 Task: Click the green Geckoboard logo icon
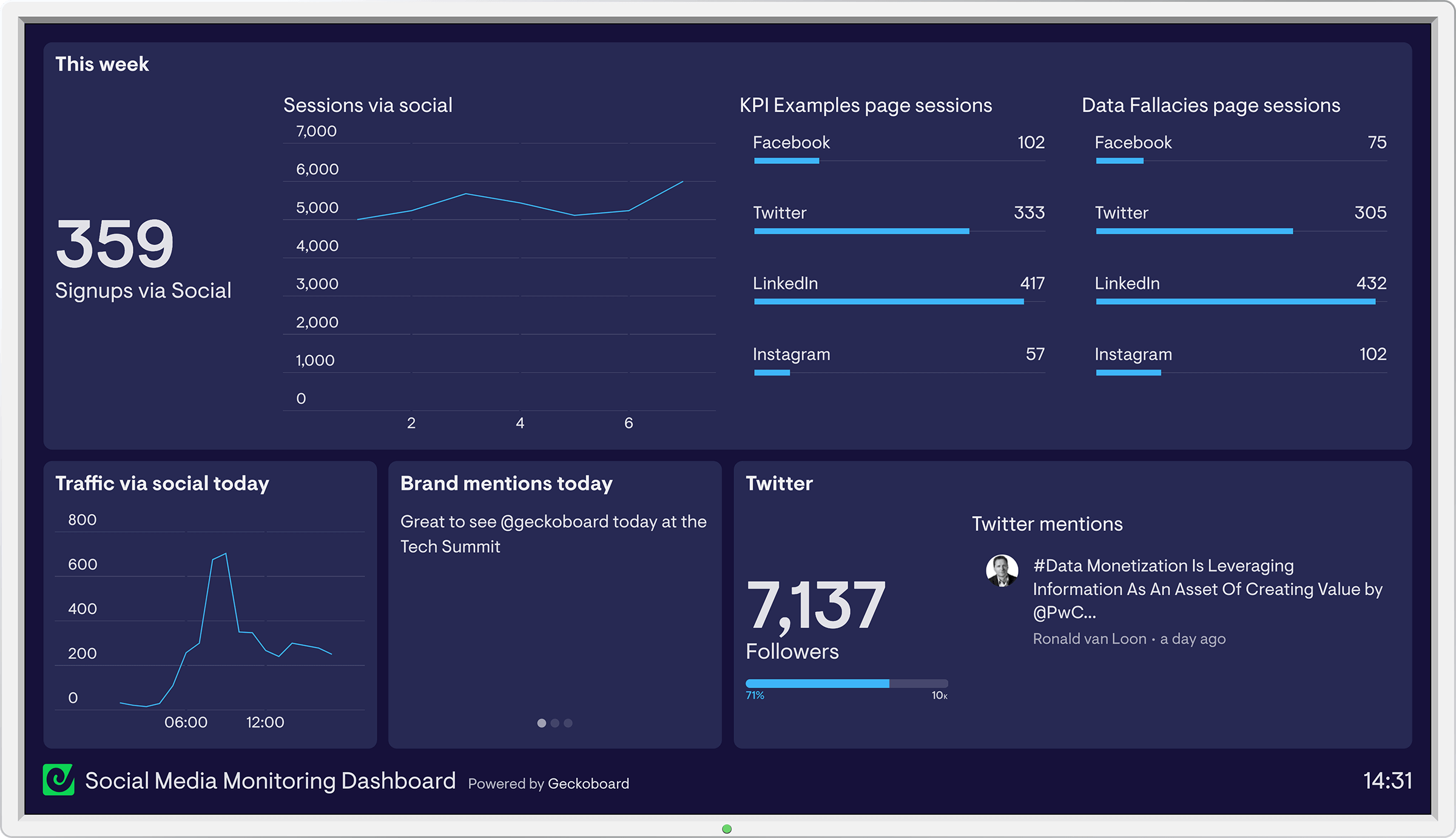(59, 780)
